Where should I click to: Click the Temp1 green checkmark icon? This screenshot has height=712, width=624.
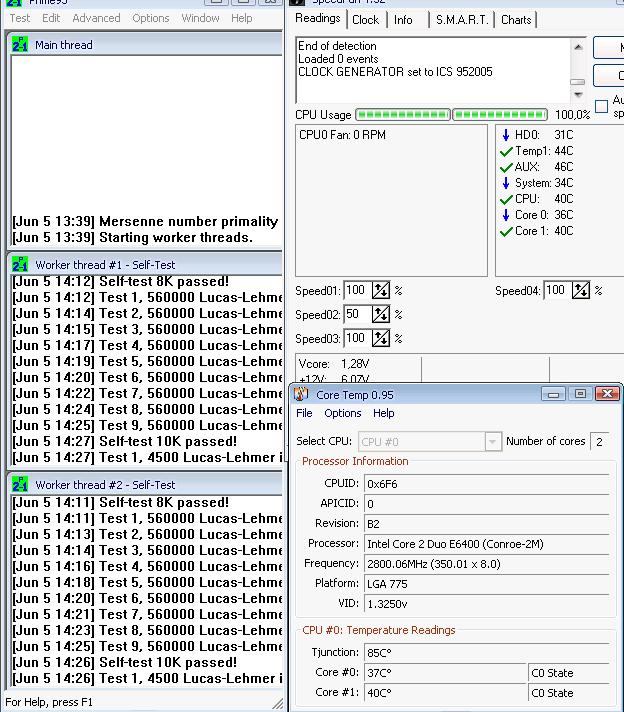[x=506, y=151]
